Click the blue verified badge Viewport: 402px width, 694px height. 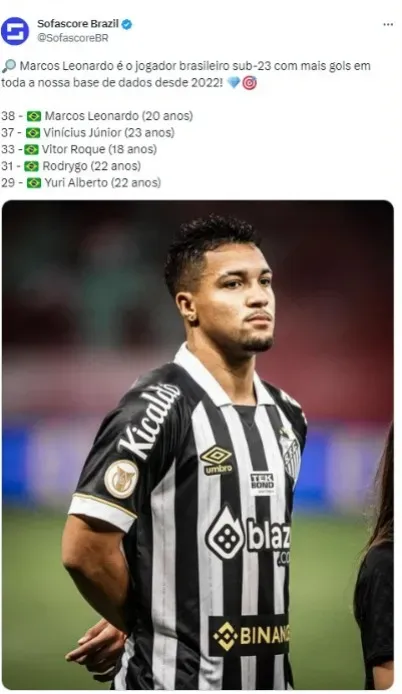(127, 24)
